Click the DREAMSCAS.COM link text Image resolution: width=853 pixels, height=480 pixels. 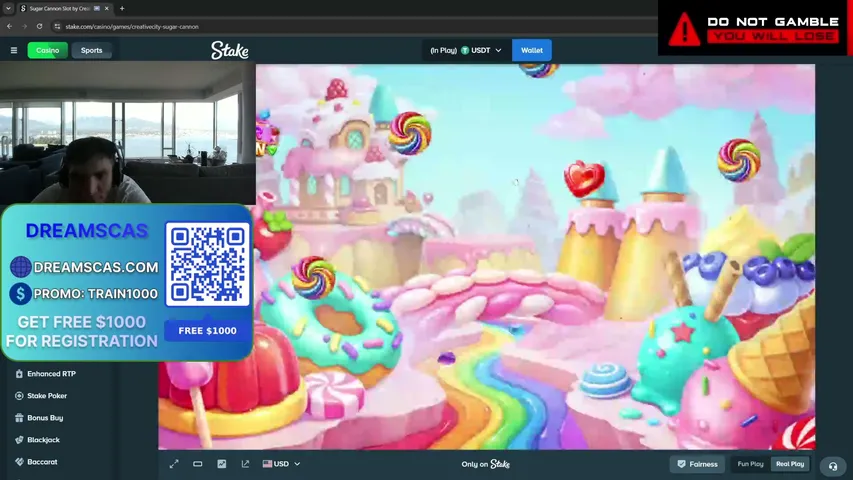[96, 267]
